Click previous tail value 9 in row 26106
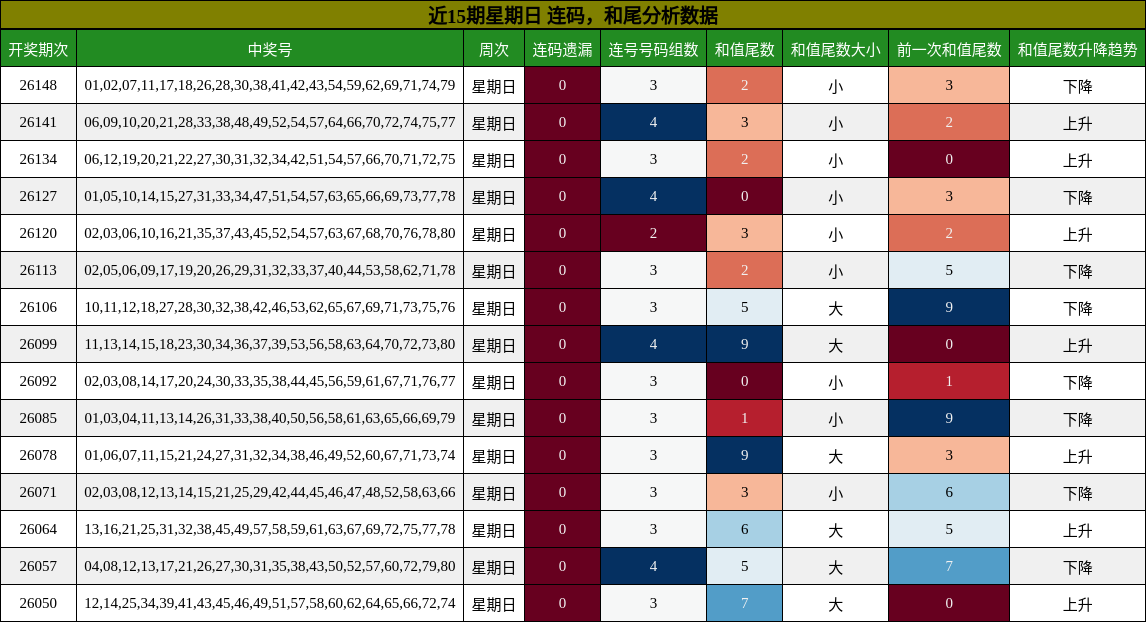 coord(949,307)
